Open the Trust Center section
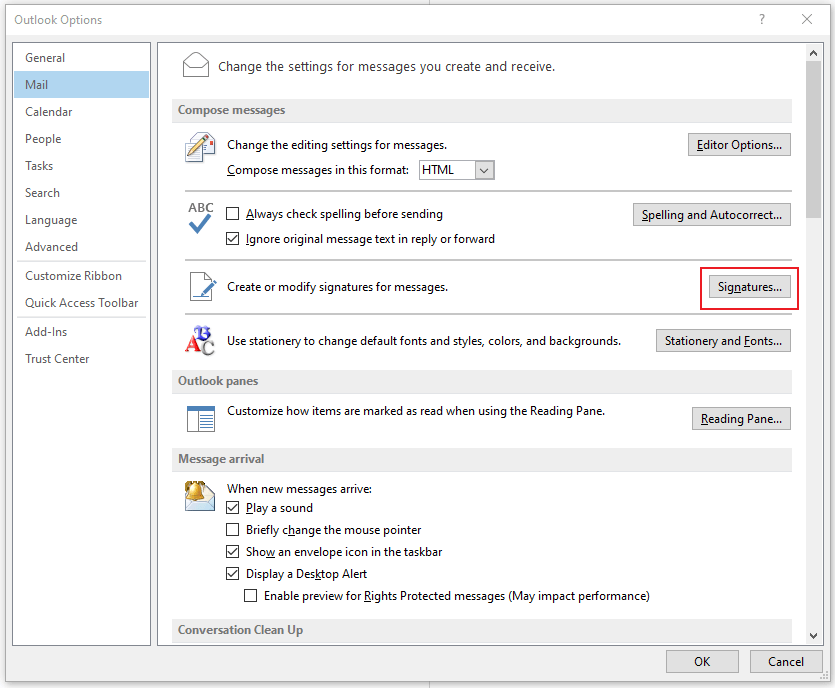This screenshot has width=835, height=688. click(x=57, y=358)
